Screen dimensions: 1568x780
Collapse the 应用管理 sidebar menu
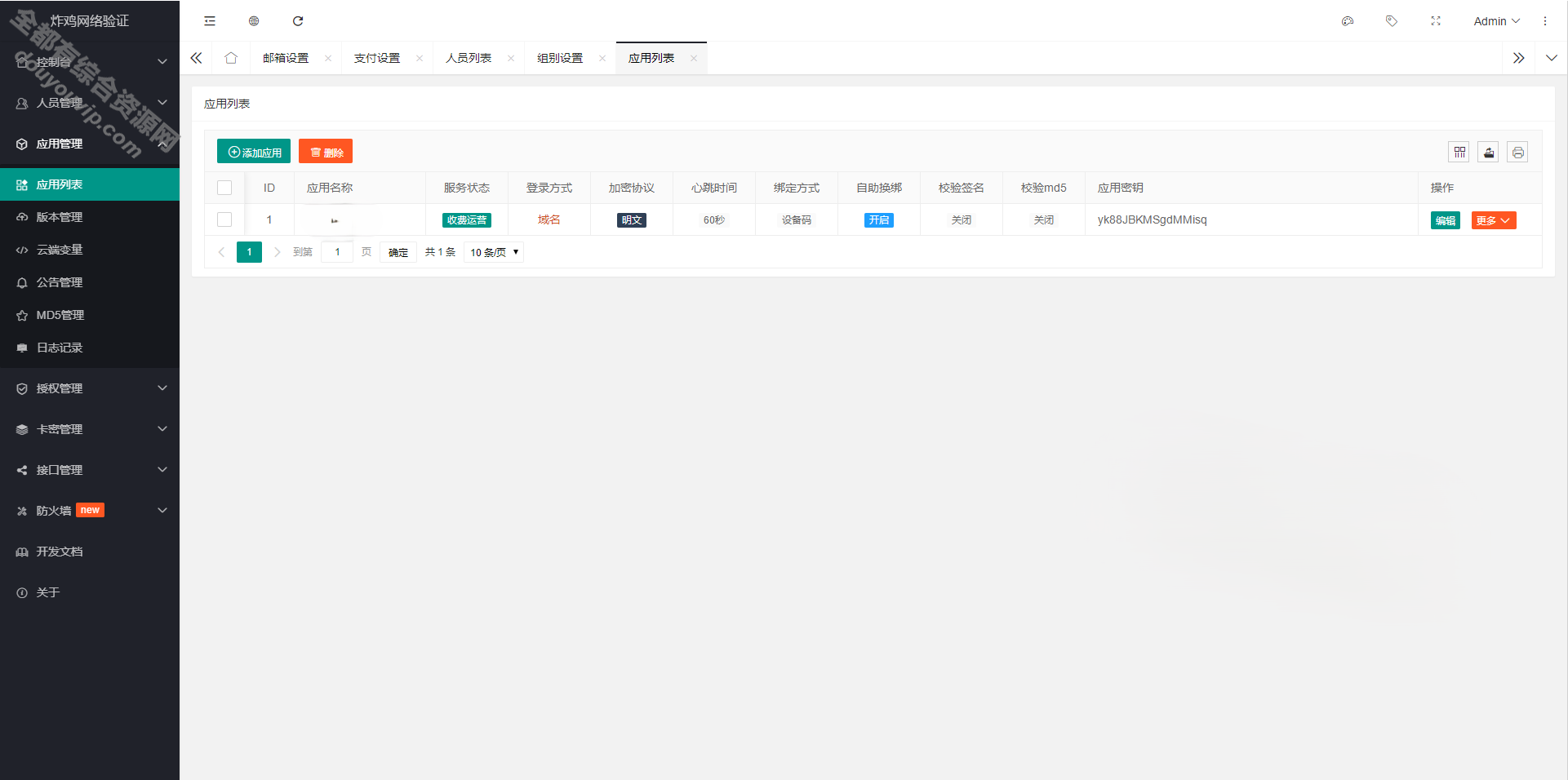pos(90,144)
